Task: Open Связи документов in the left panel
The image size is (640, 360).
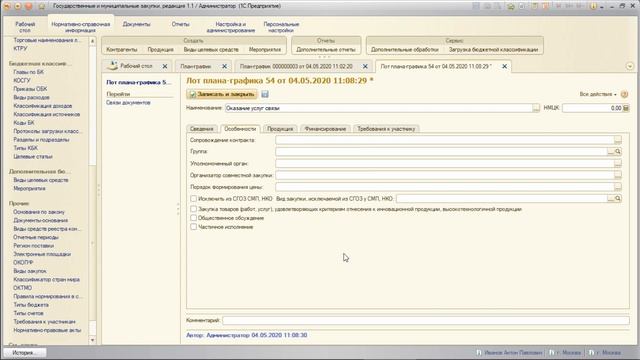Action: [x=129, y=102]
